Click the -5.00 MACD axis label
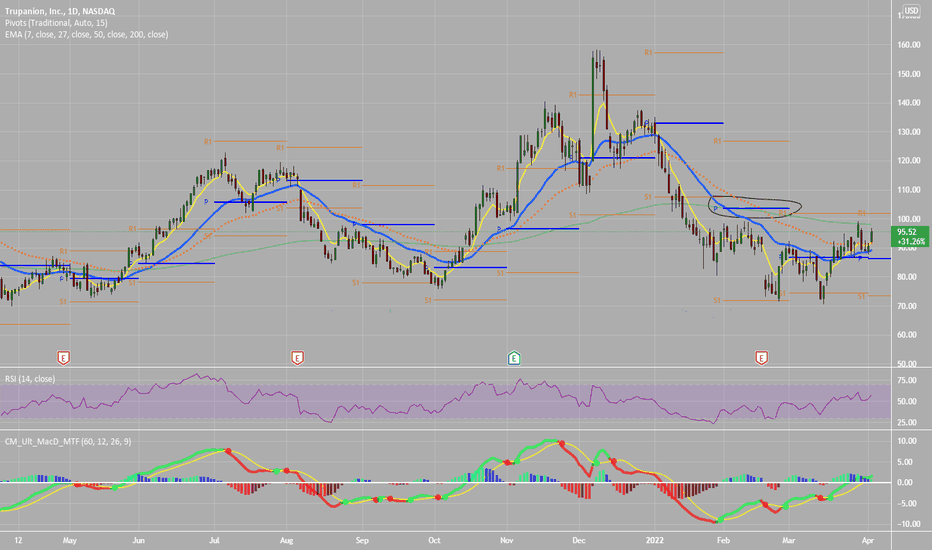The height and width of the screenshot is (550, 932). [907, 504]
